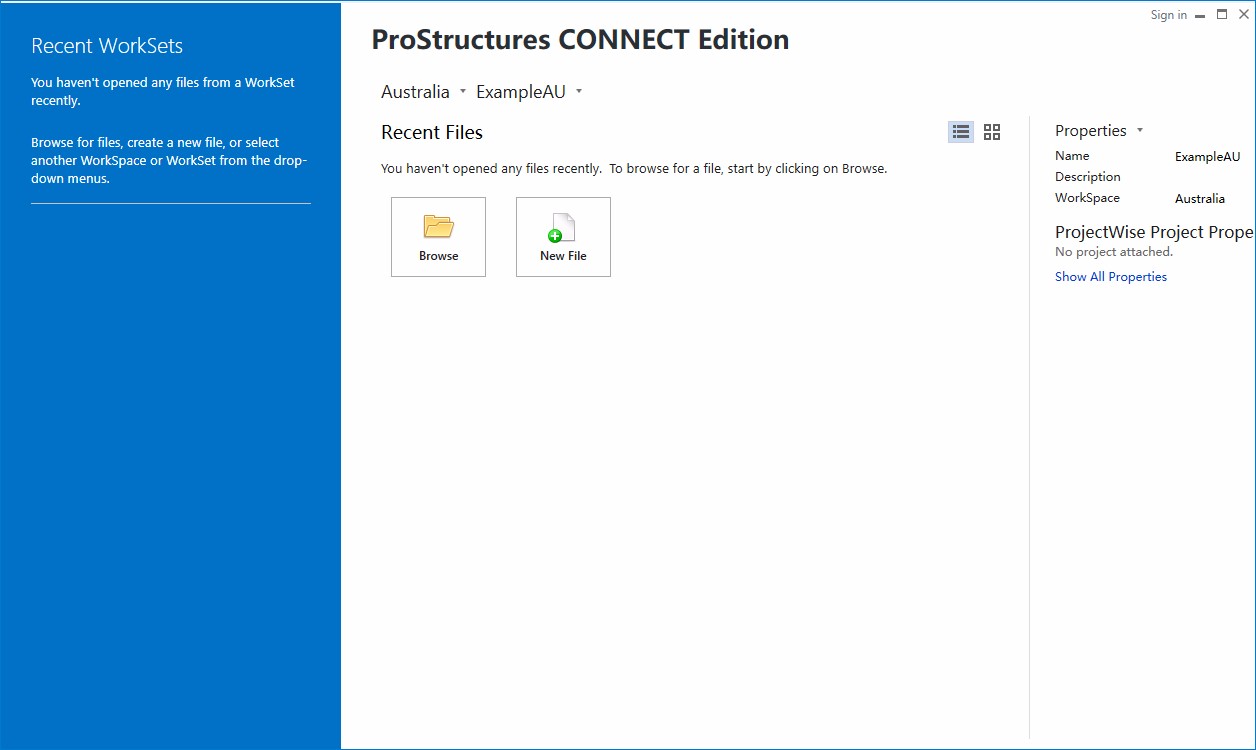Select the Recent Files section heading
1256x750 pixels.
pyautogui.click(x=431, y=132)
